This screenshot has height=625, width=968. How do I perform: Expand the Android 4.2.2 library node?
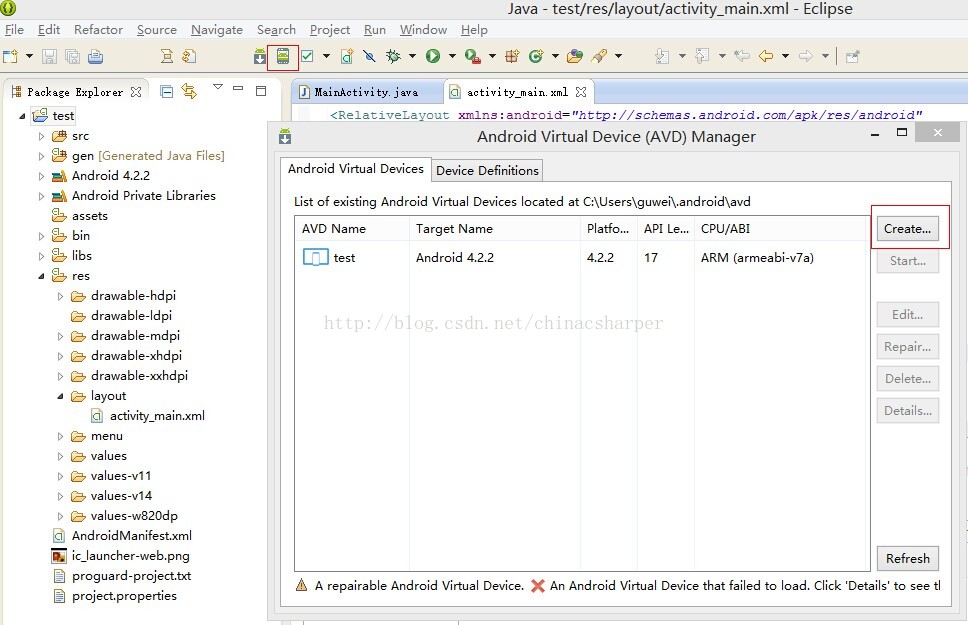coord(41,176)
